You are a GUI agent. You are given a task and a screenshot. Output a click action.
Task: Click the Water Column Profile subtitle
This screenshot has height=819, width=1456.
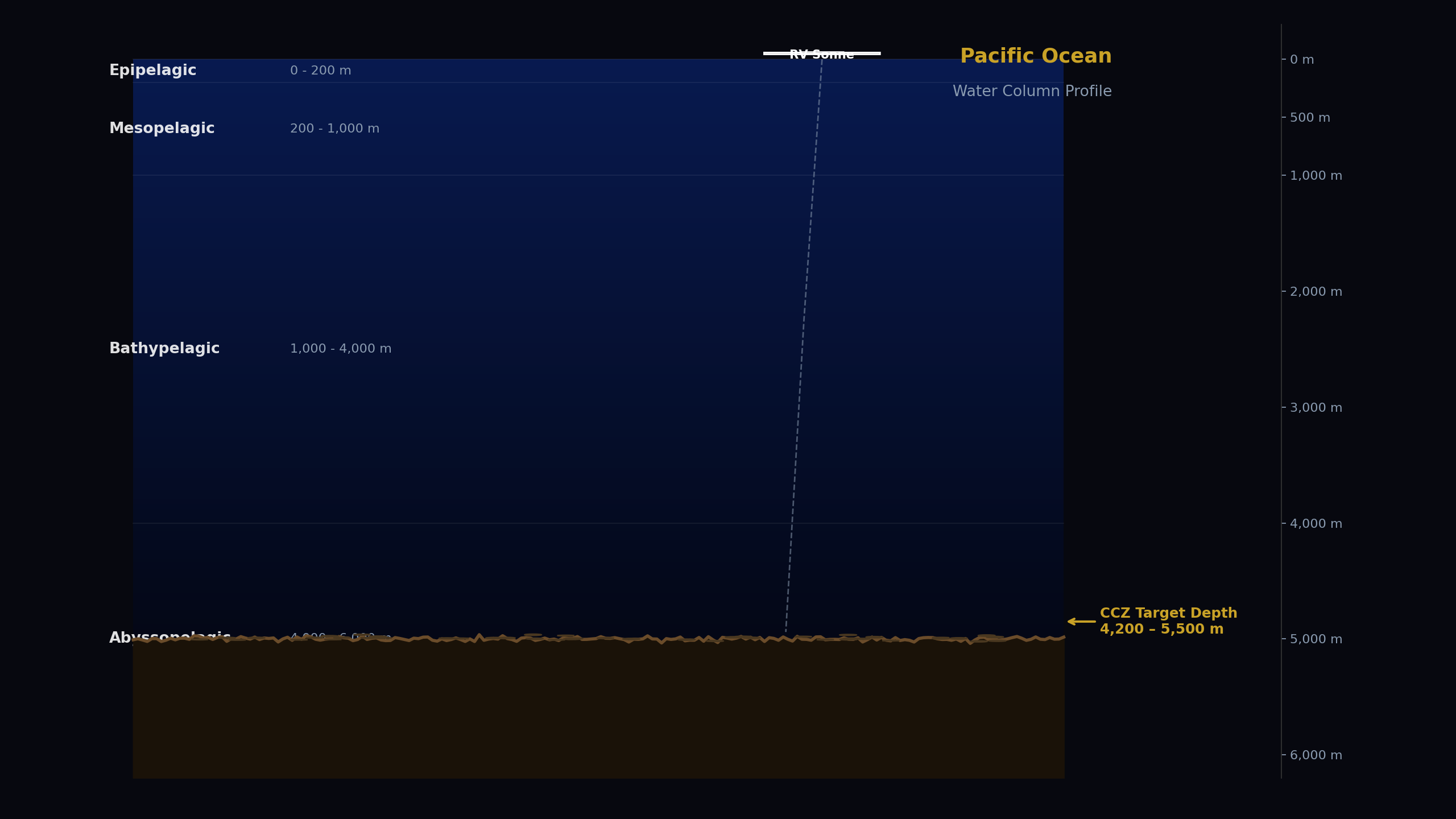[x=1032, y=92]
